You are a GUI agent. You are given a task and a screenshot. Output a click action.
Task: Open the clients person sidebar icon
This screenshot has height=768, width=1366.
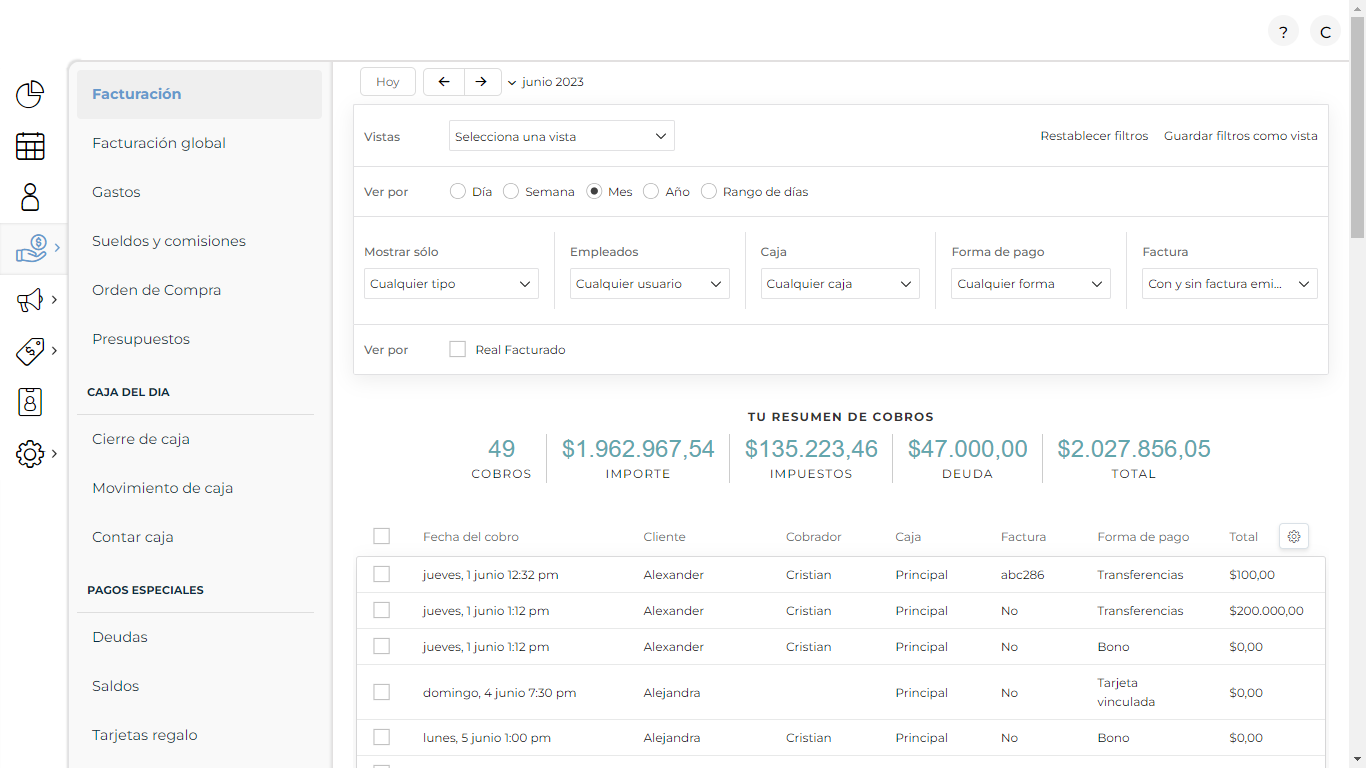click(30, 197)
